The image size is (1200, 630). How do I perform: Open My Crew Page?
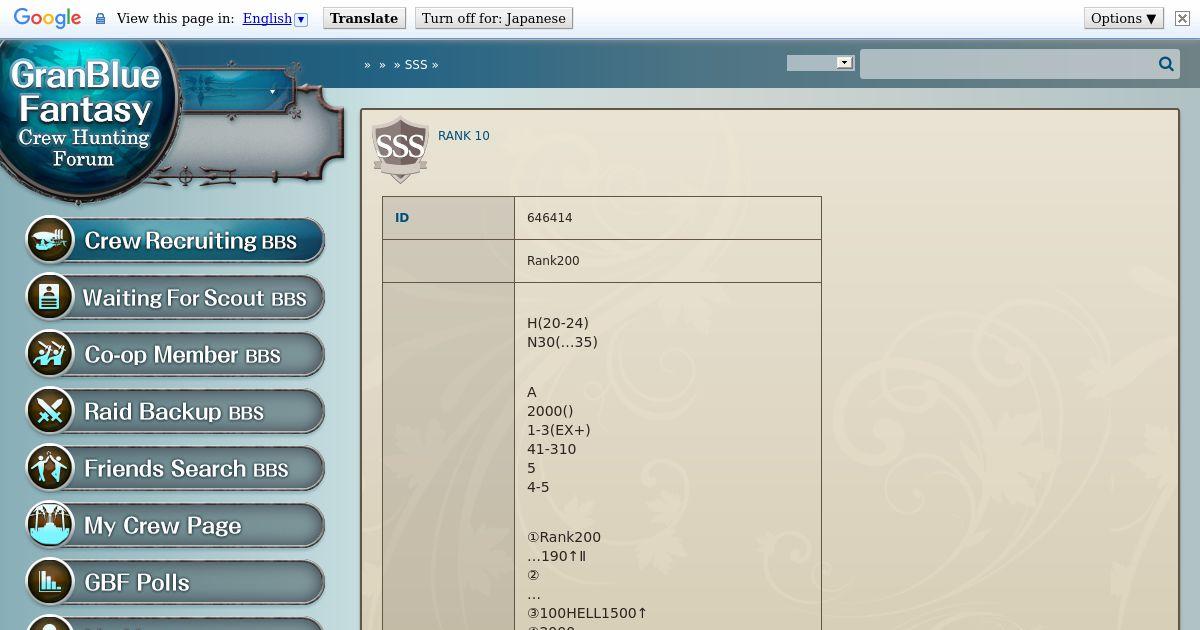pyautogui.click(x=175, y=526)
